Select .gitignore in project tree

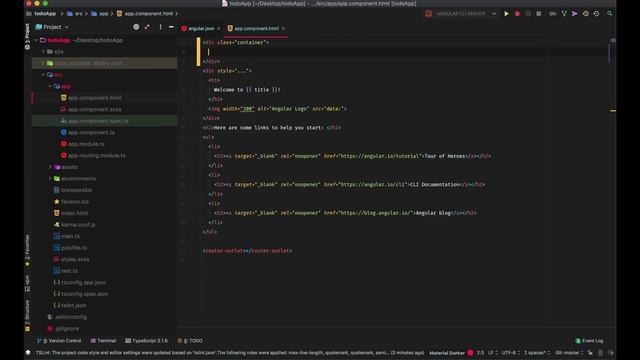(x=67, y=328)
